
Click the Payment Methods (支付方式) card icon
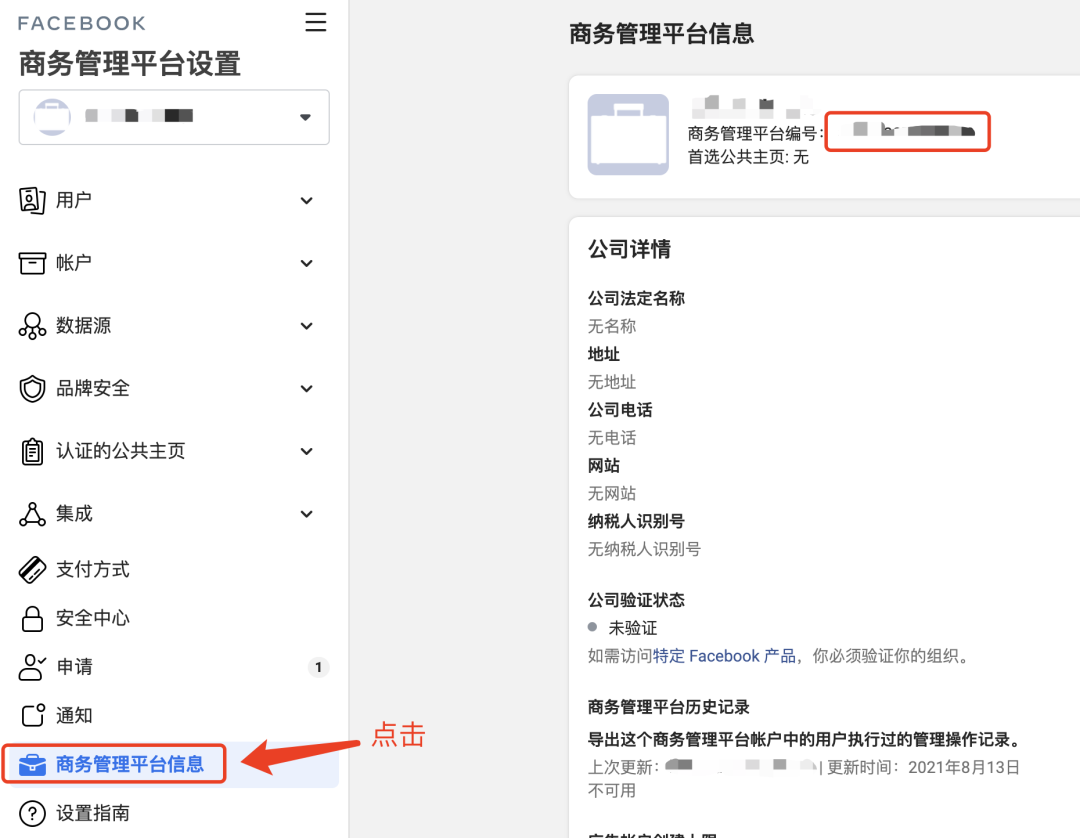pyautogui.click(x=32, y=569)
